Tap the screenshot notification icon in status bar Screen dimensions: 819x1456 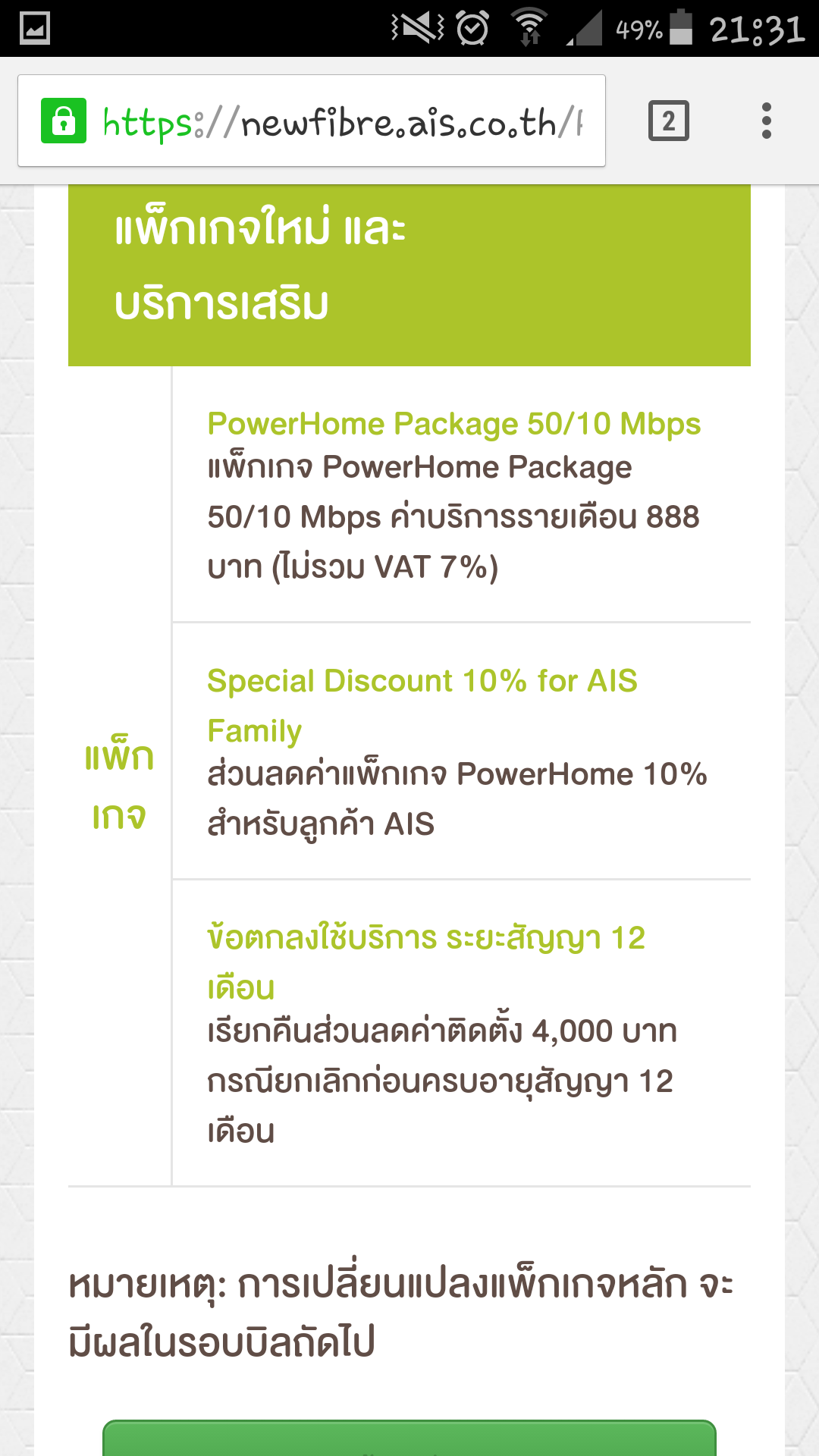(35, 29)
